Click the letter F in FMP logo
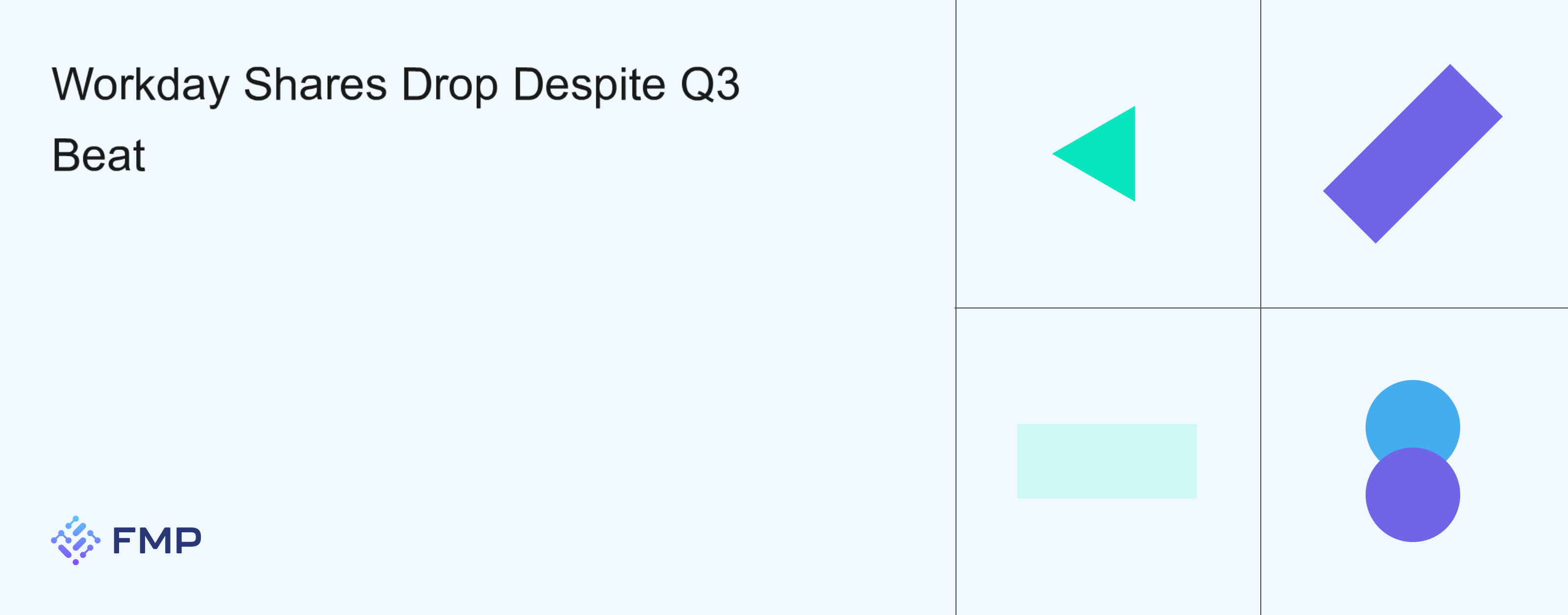The width and height of the screenshot is (1568, 615). [125, 540]
